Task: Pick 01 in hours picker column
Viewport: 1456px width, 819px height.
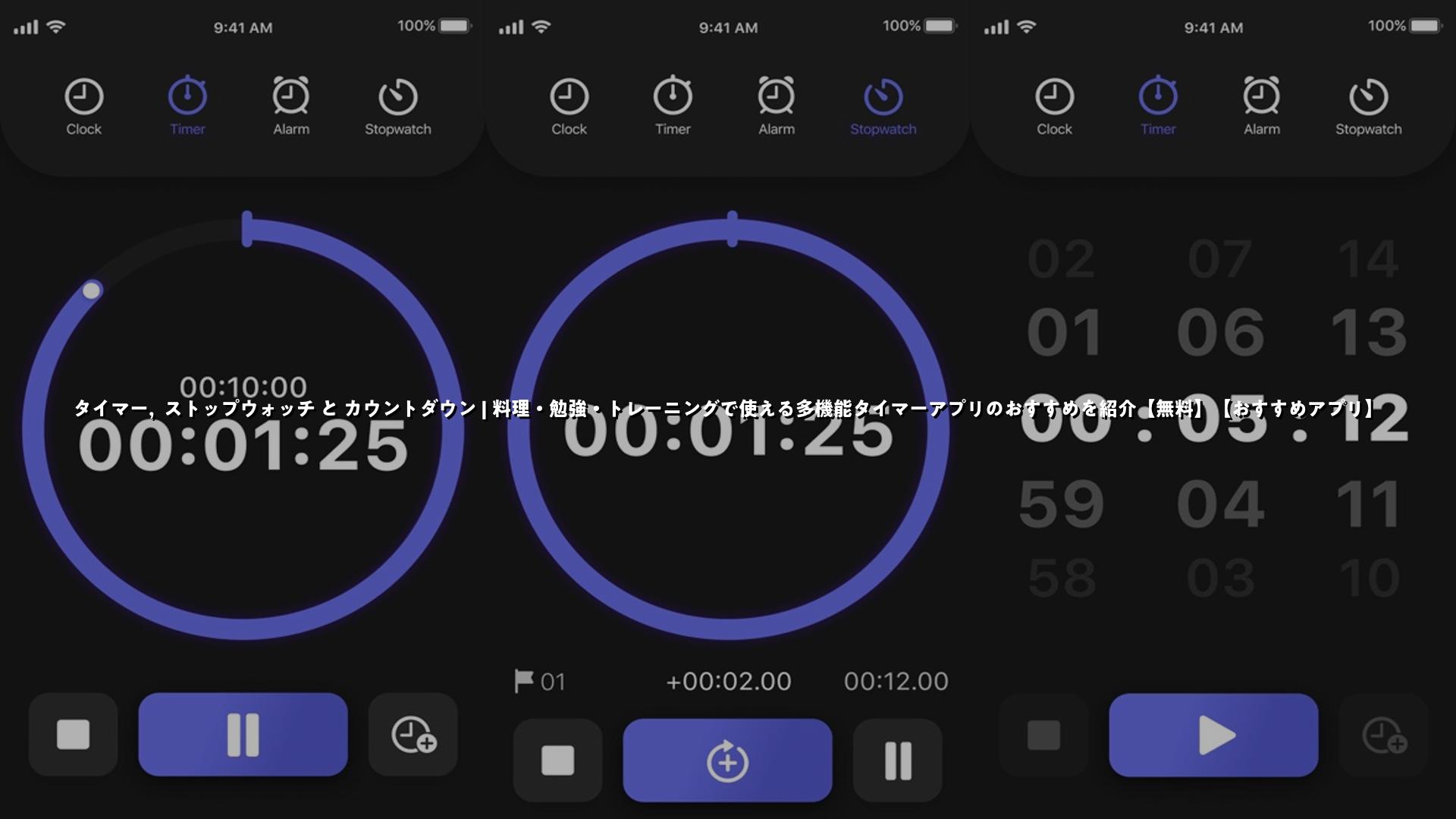Action: click(1063, 332)
